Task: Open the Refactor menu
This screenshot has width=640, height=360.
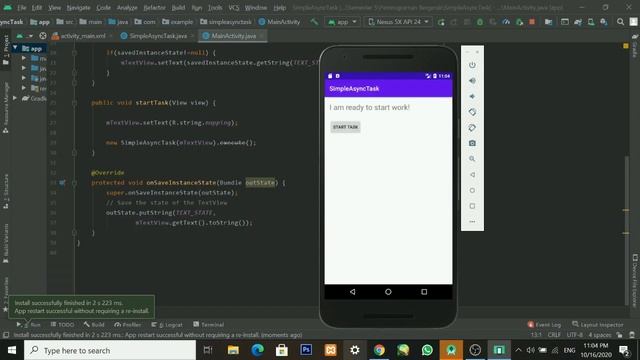Action: (154, 8)
